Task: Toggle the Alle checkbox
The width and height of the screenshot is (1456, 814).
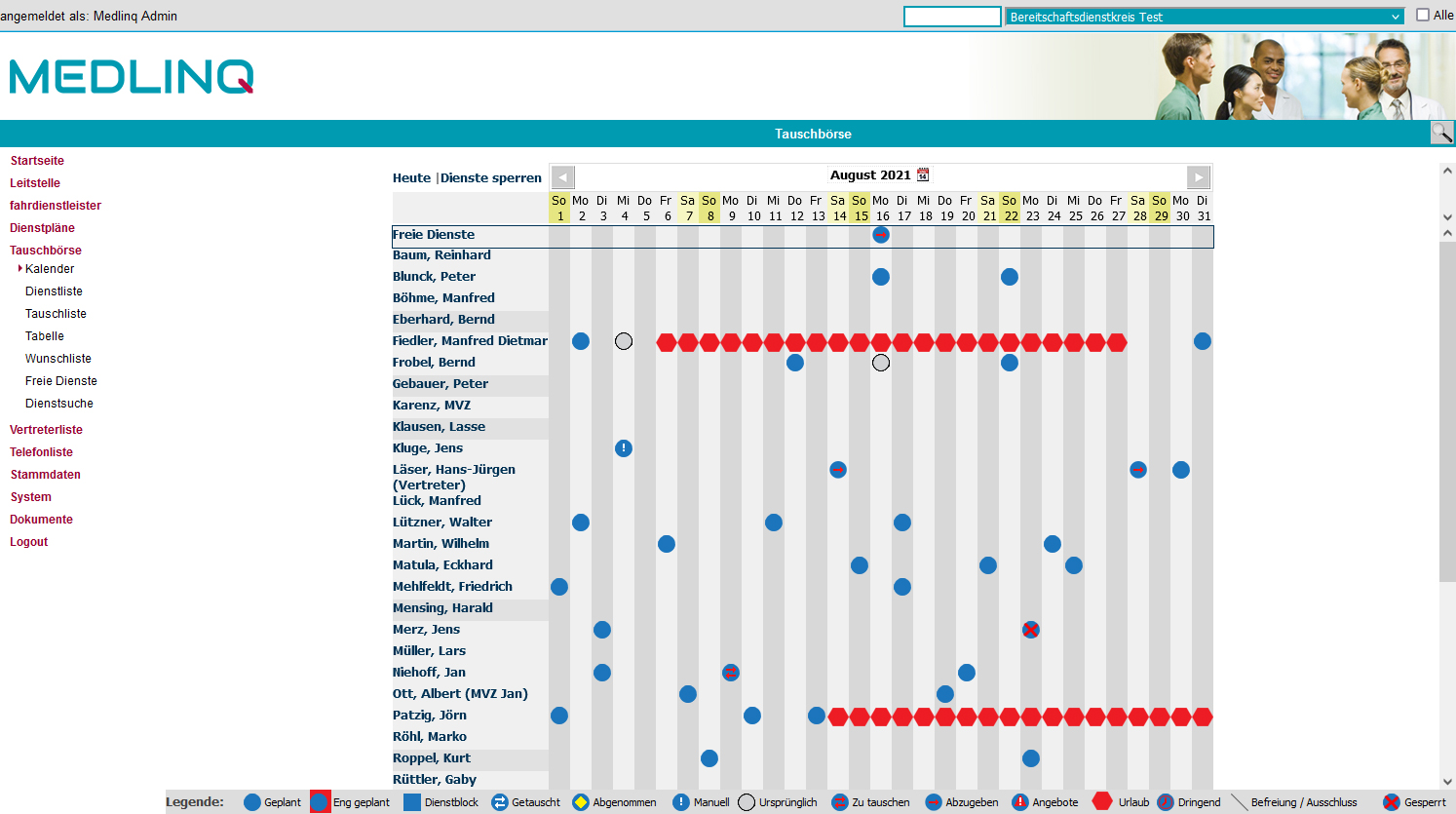Action: (1423, 15)
